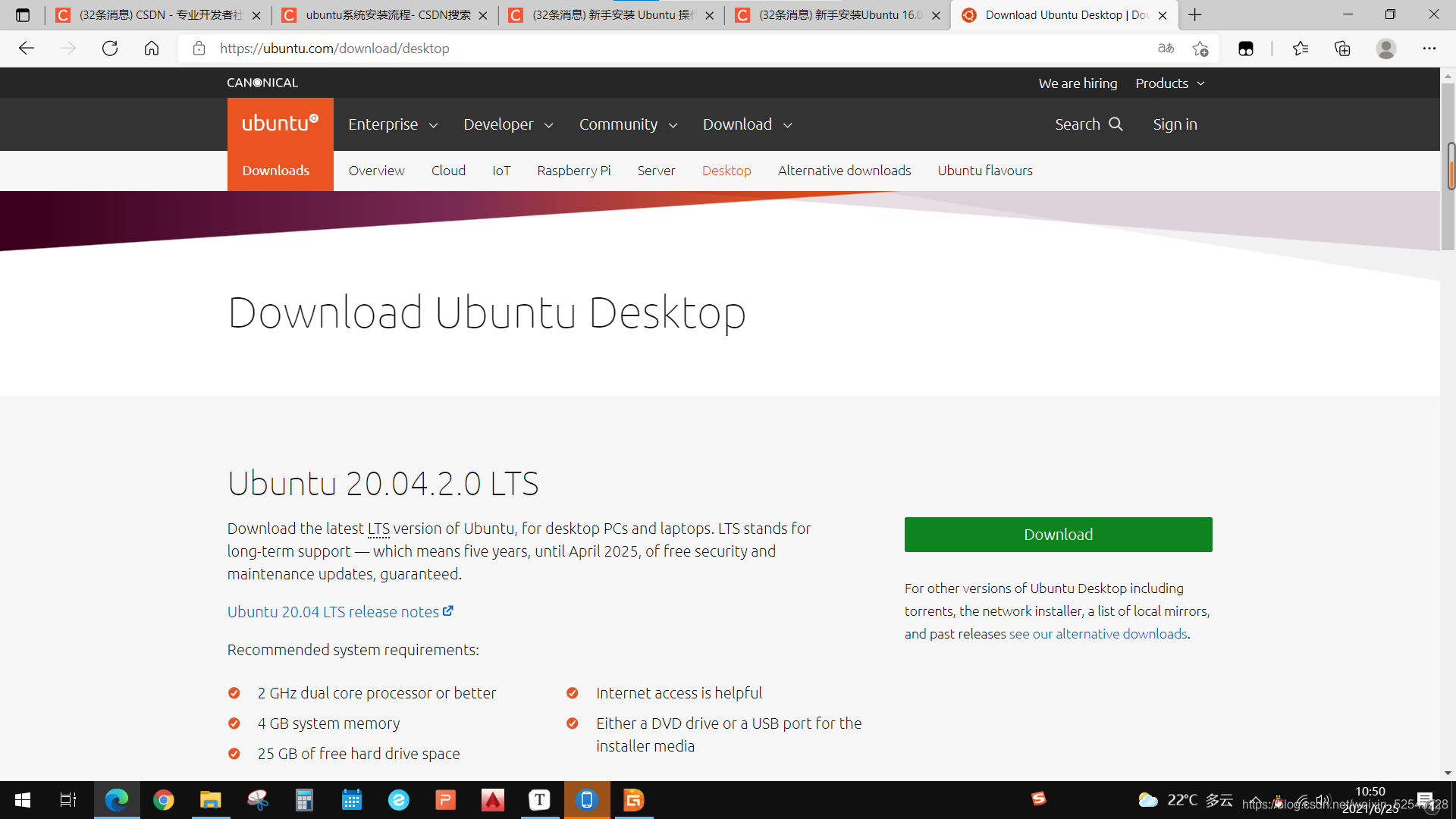Expand the Community menu
Screen dimensions: 1456x819
(x=628, y=124)
